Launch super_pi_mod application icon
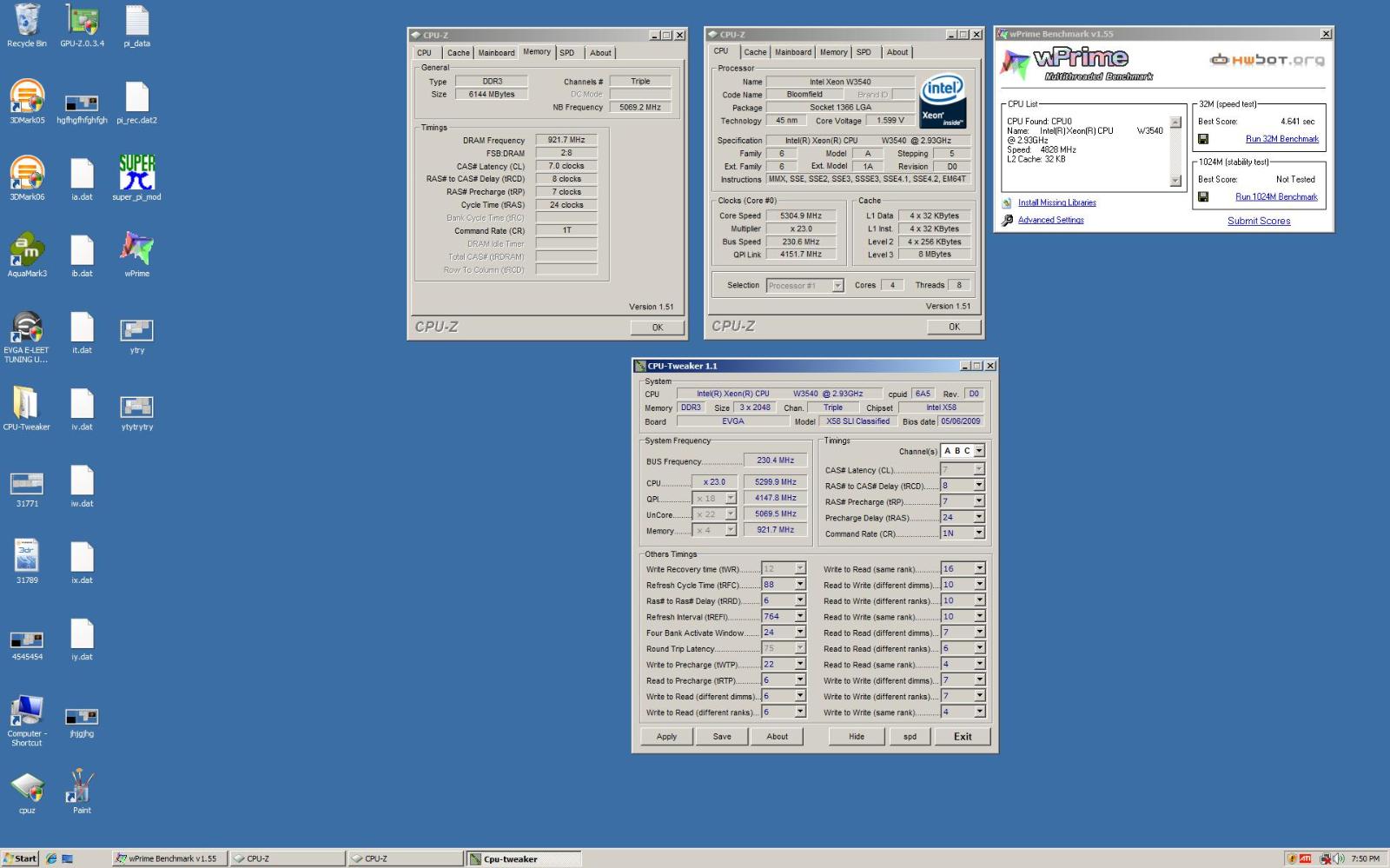1390x868 pixels. click(136, 177)
